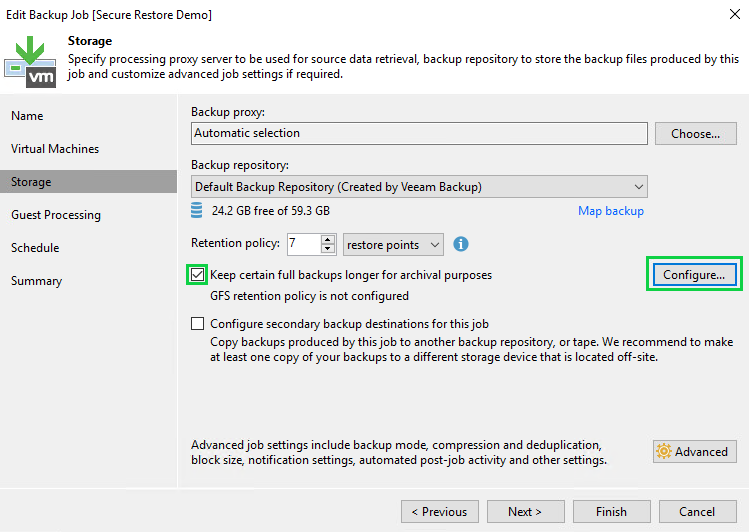This screenshot has width=749, height=532.
Task: Click the repository disk space icon
Action: point(196,211)
